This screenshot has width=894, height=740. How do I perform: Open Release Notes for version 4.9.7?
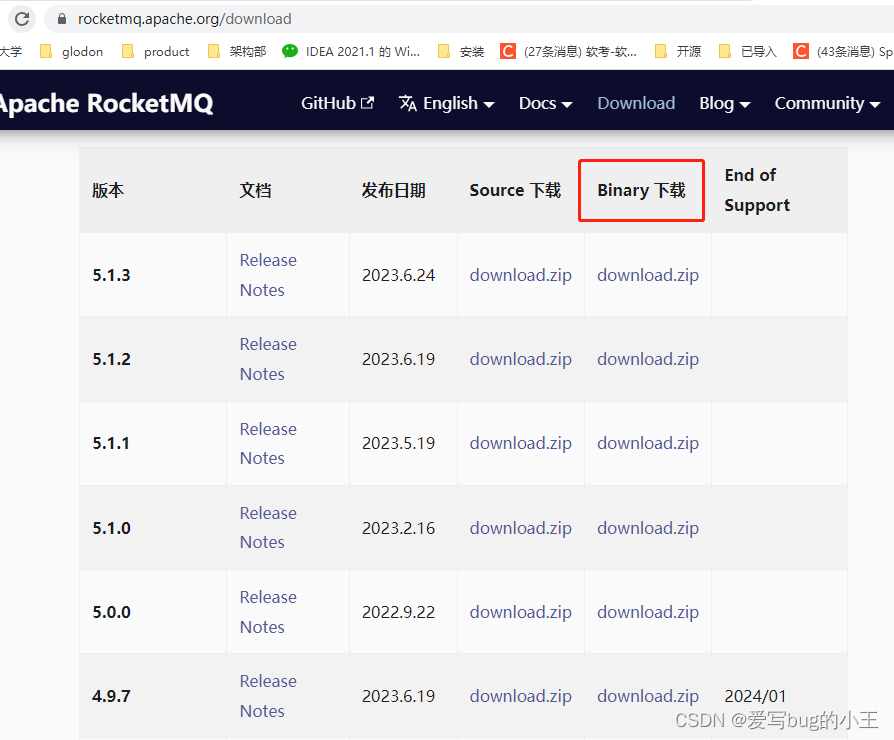(x=267, y=695)
